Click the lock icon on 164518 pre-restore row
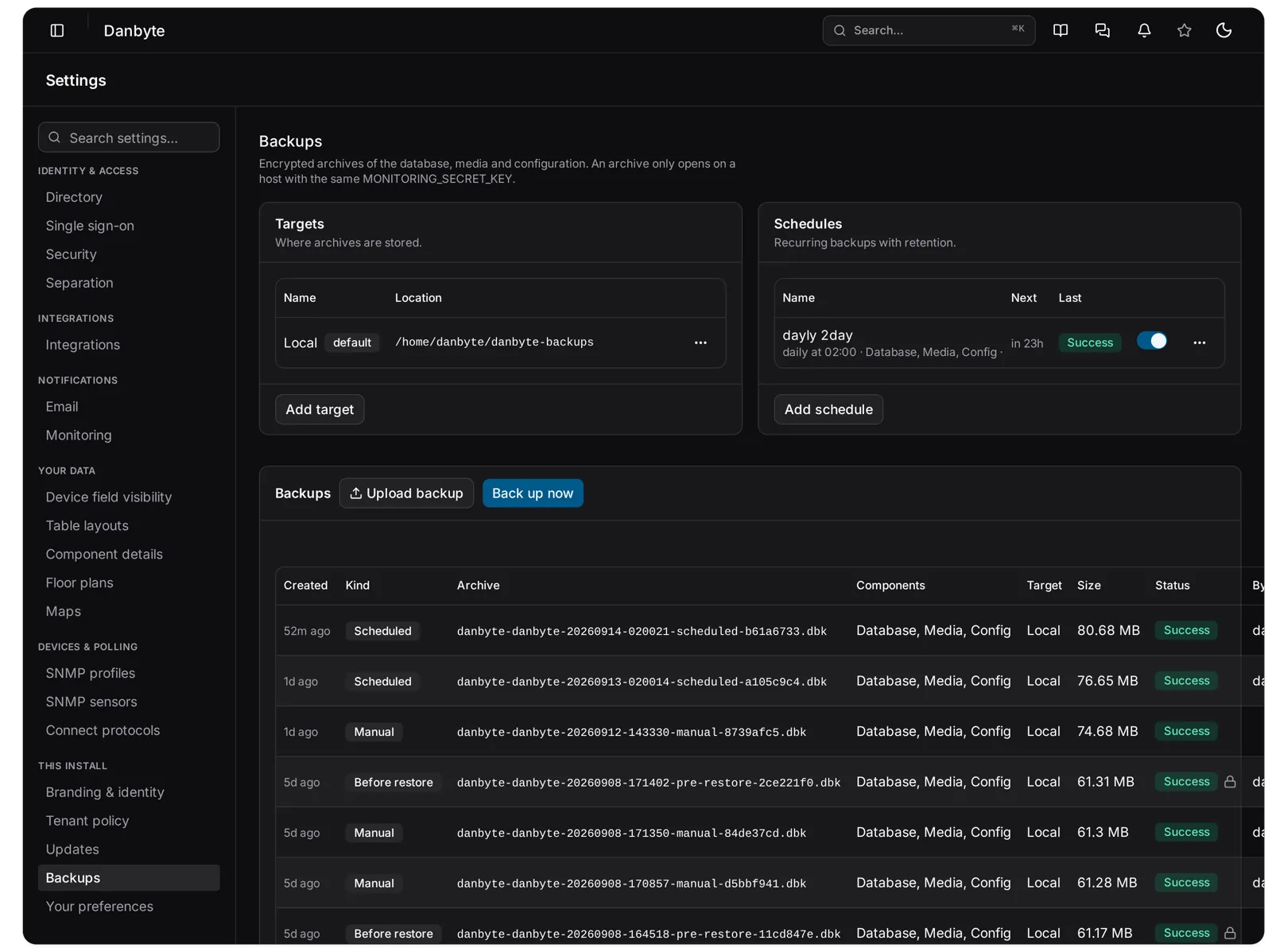The width and height of the screenshot is (1272, 952). [x=1230, y=933]
